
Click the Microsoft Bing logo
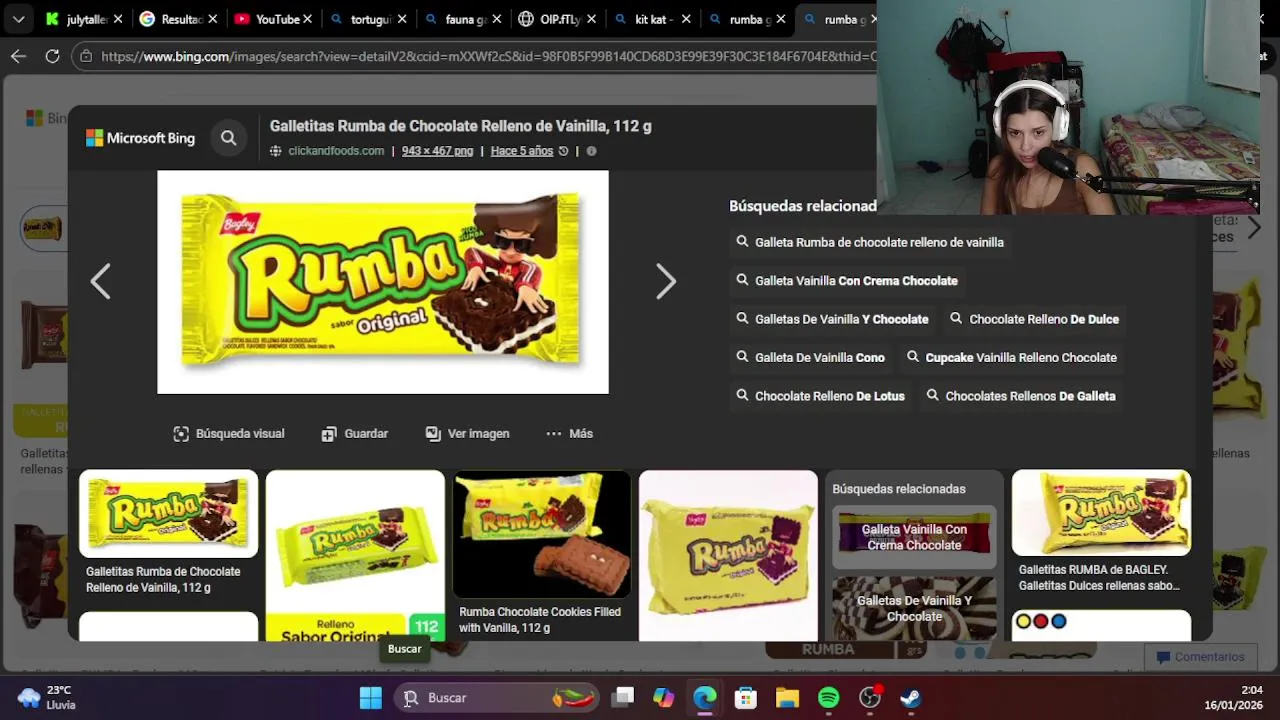pos(140,138)
